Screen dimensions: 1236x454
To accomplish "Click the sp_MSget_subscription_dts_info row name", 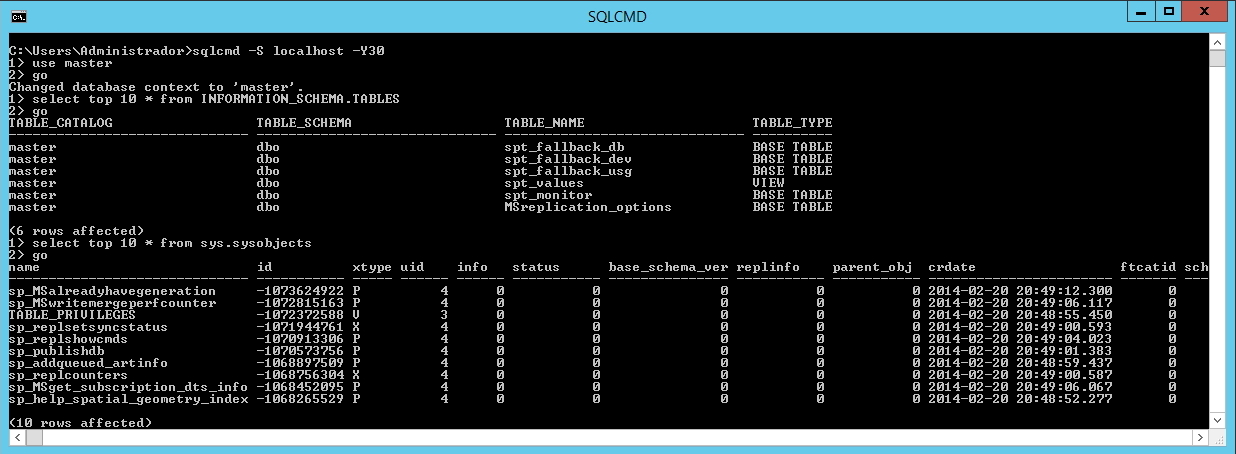I will click(129, 387).
